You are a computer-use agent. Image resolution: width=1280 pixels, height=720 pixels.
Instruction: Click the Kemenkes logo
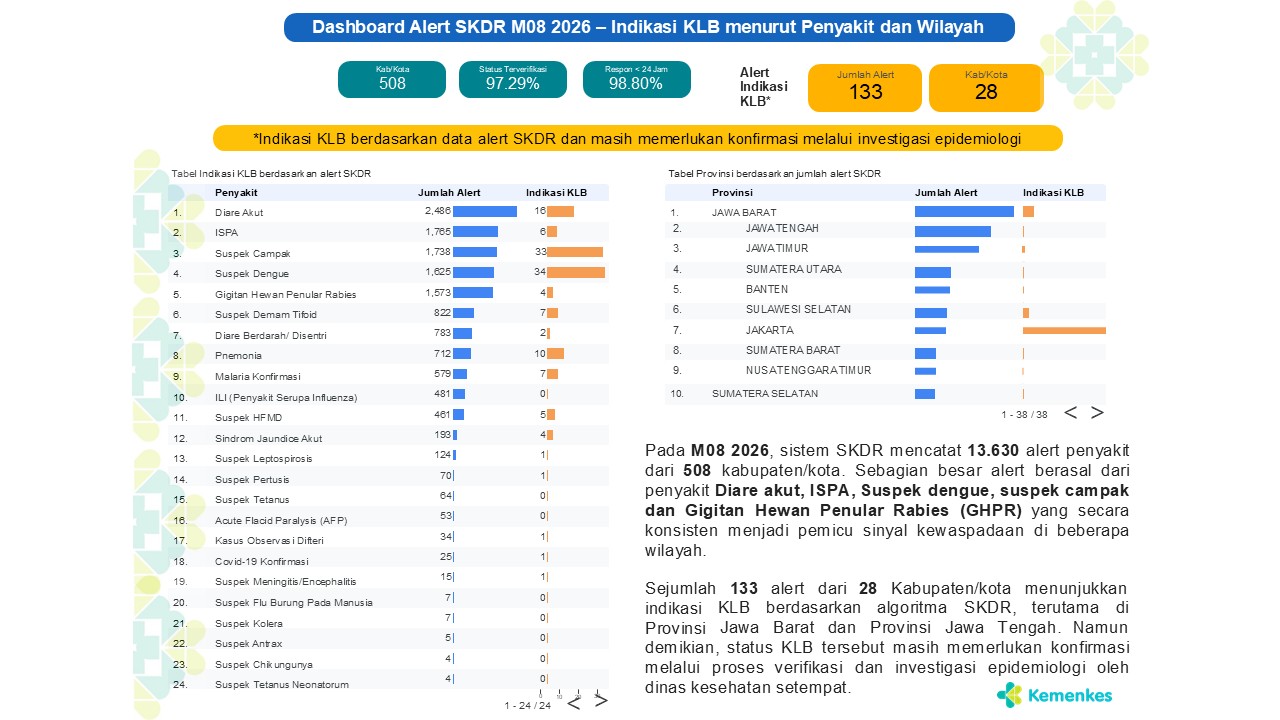tap(1054, 694)
